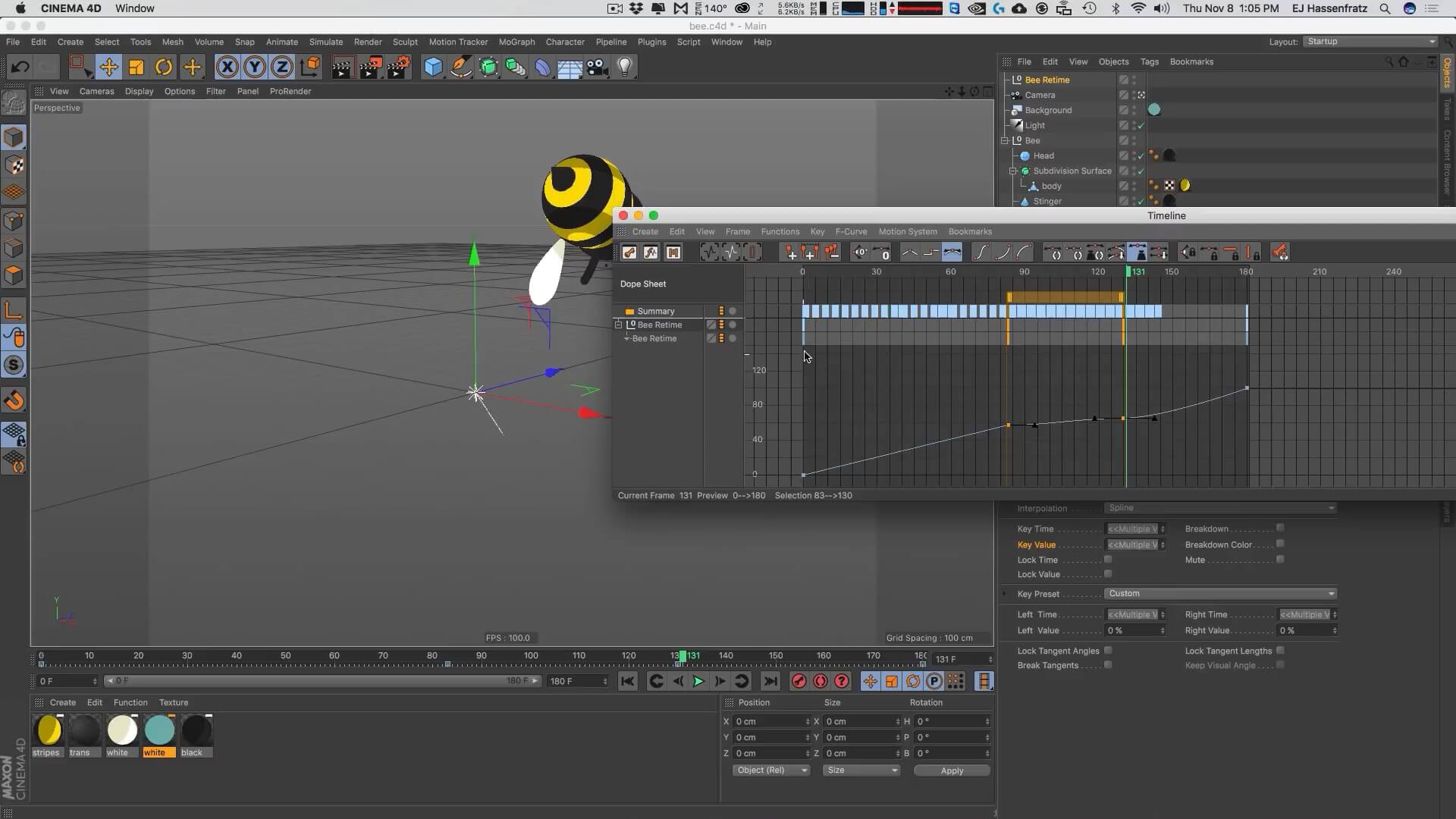Select the stripes material swatch
The image size is (1456, 819).
49,730
